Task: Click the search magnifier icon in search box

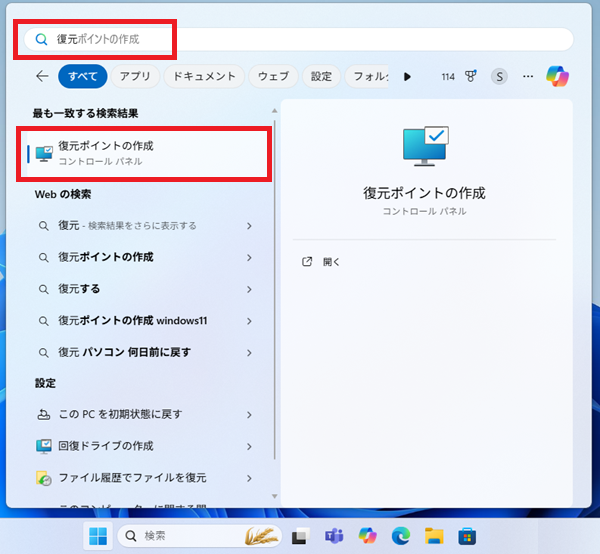Action: 41,39
